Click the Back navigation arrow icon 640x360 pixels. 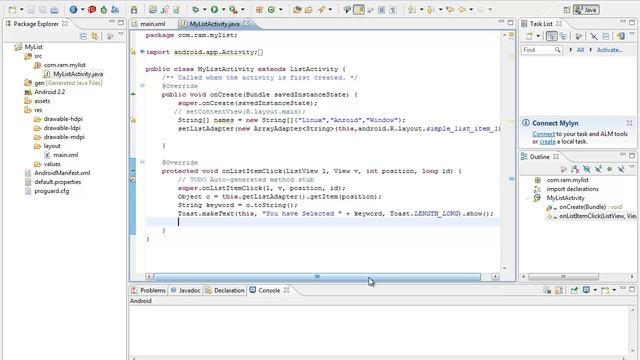point(462,9)
